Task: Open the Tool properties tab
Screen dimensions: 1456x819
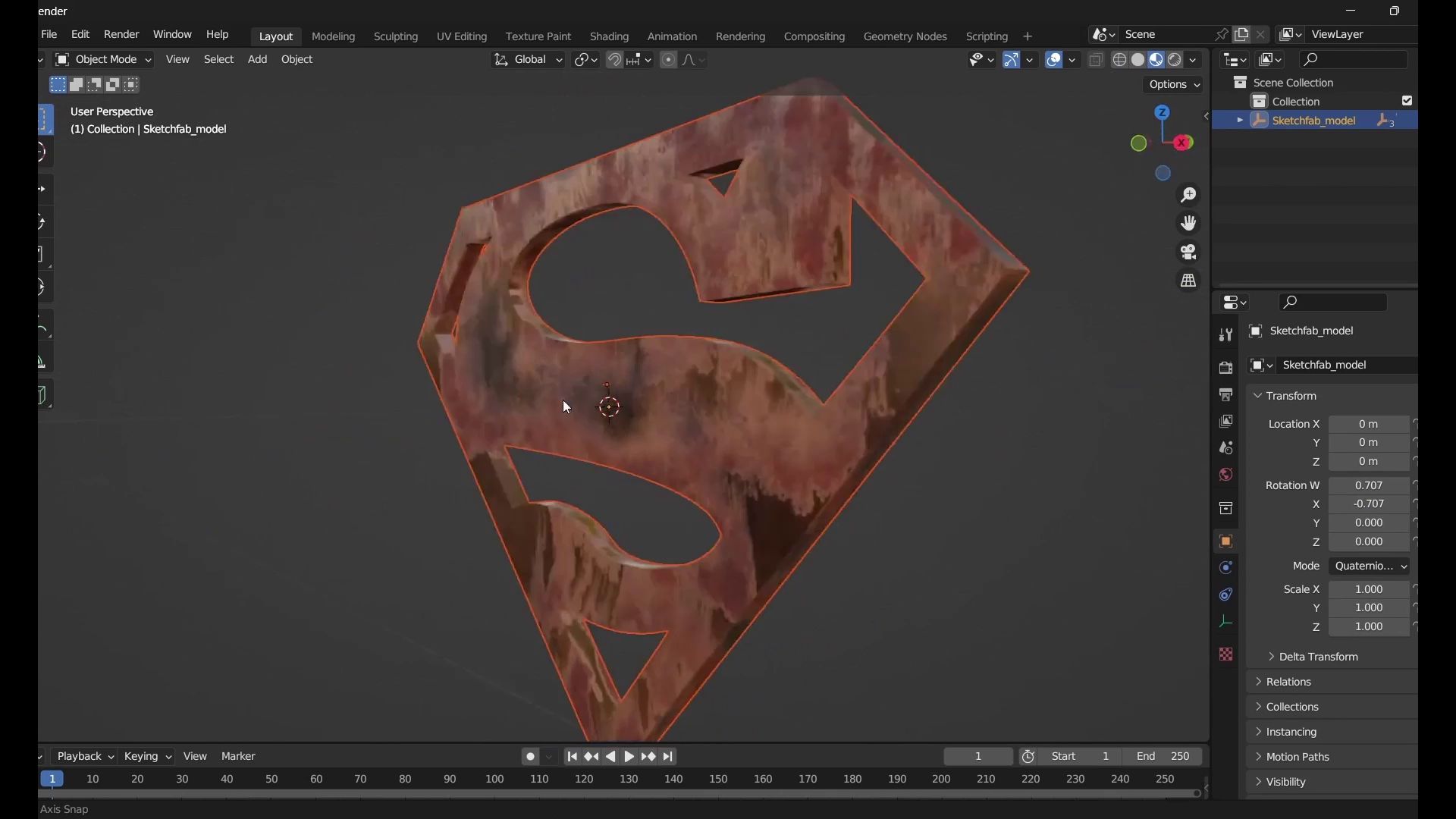Action: (1226, 334)
